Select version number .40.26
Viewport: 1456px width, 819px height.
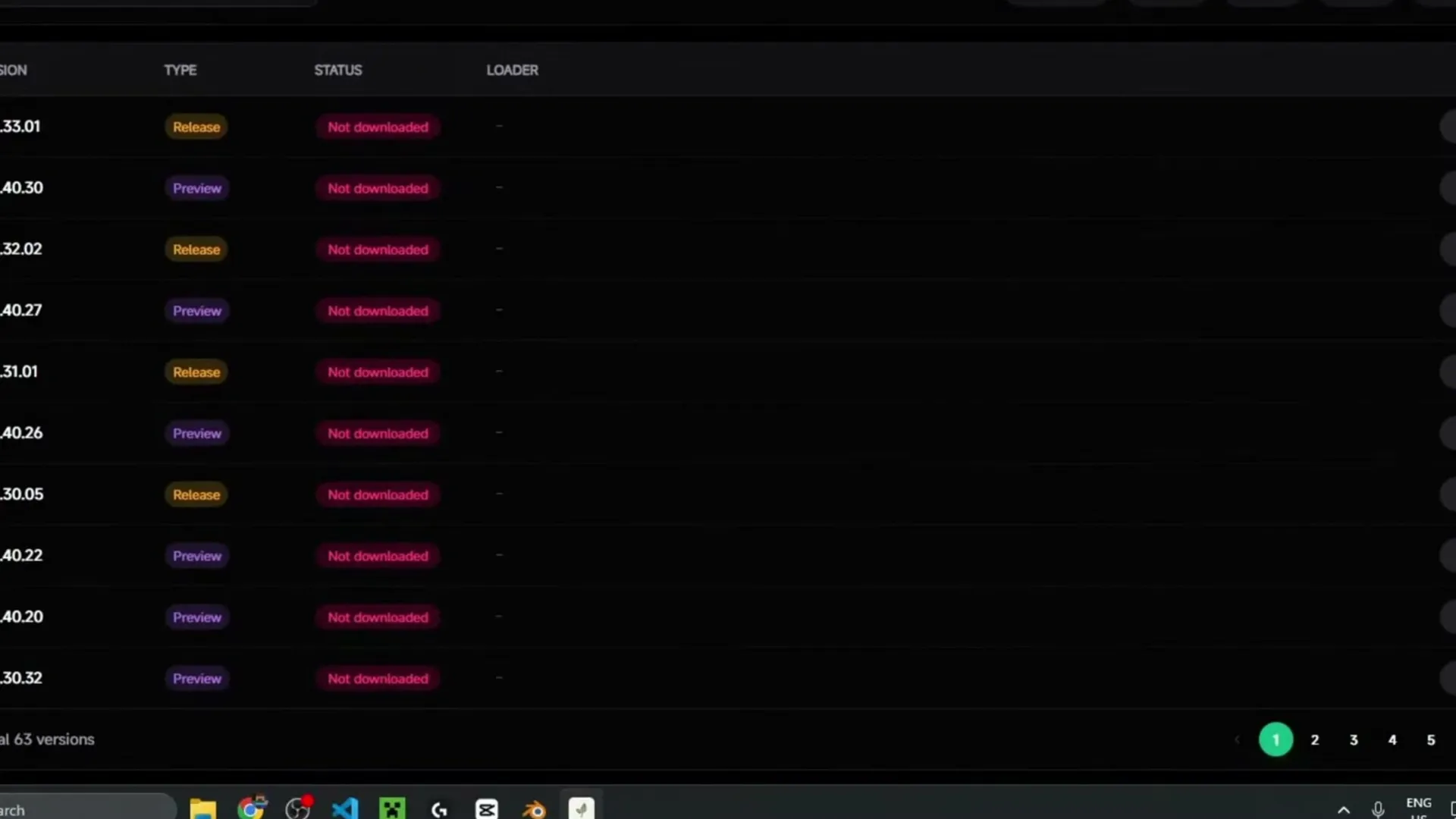[x=21, y=434]
